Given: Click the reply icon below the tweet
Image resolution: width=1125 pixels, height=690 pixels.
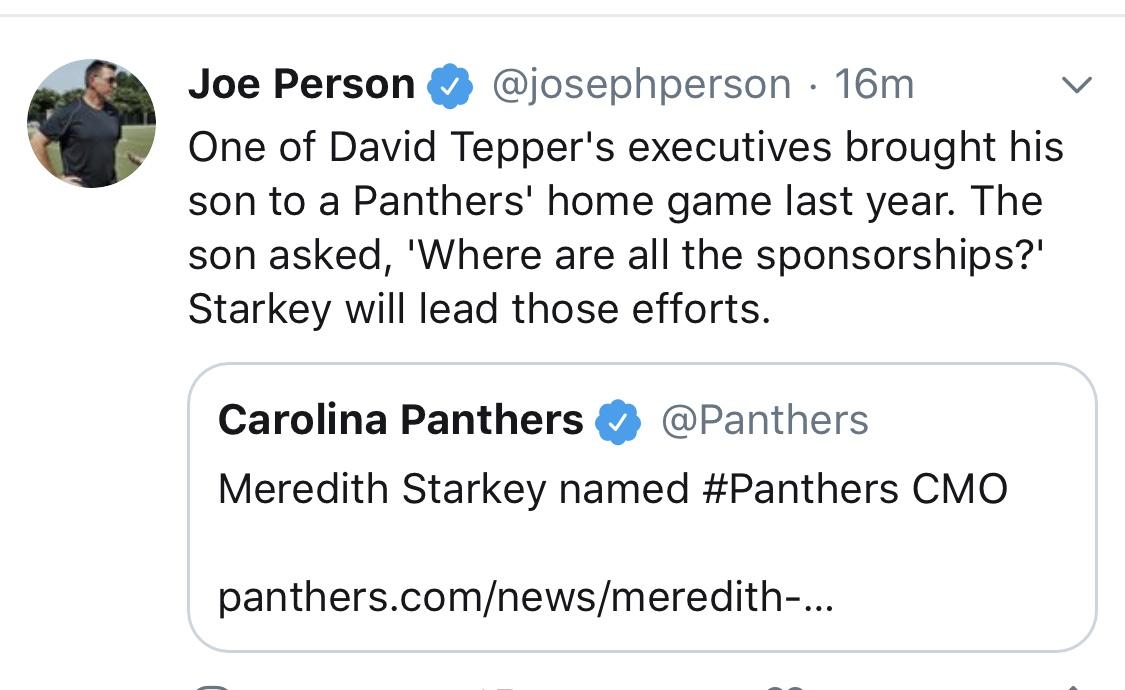Looking at the screenshot, I should coord(212,687).
